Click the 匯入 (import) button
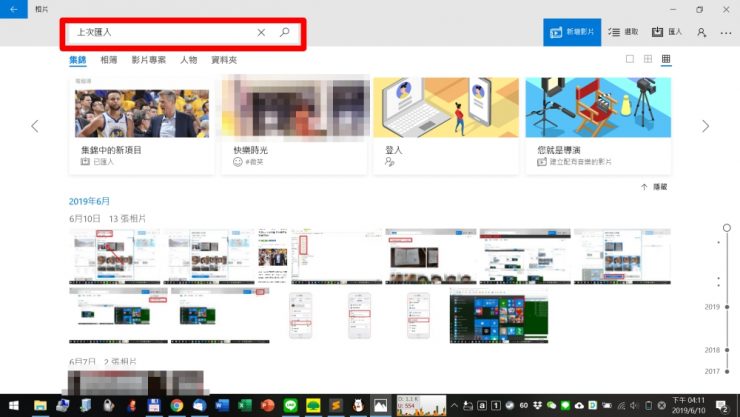Viewport: 740px width, 417px height. [x=667, y=32]
